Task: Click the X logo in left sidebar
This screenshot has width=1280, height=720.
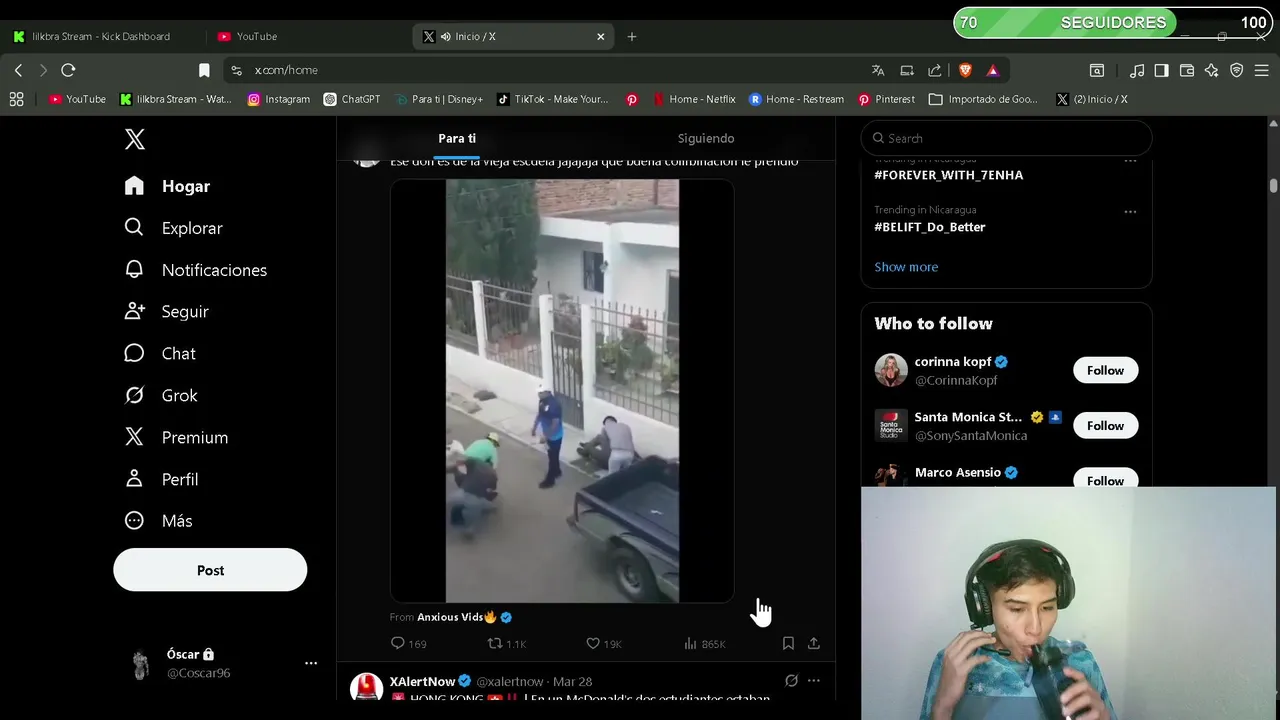Action: pos(135,139)
